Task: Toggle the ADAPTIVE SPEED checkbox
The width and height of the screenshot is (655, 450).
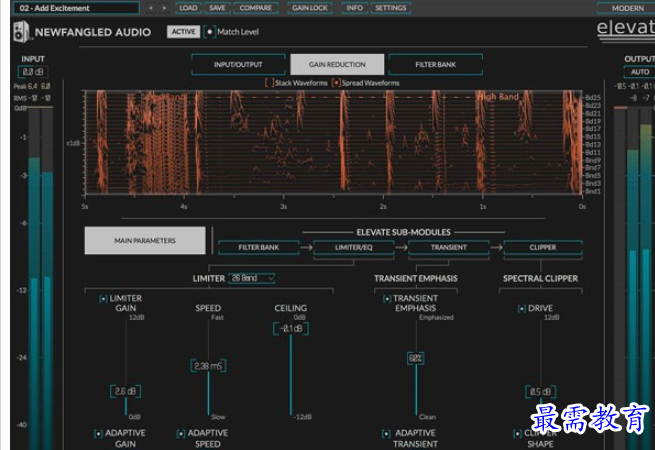Action: (x=181, y=434)
